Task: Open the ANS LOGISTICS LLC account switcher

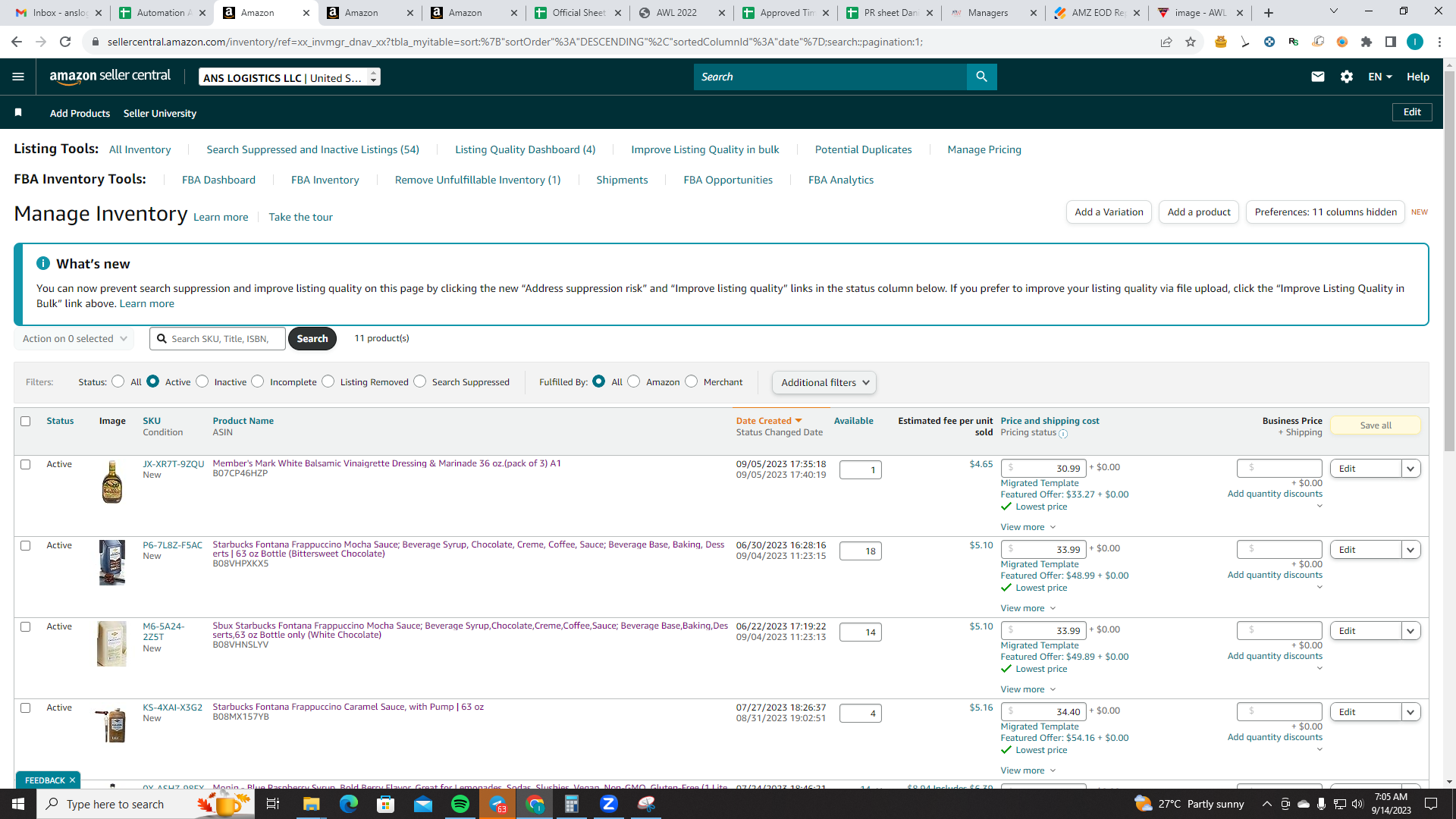Action: (290, 77)
